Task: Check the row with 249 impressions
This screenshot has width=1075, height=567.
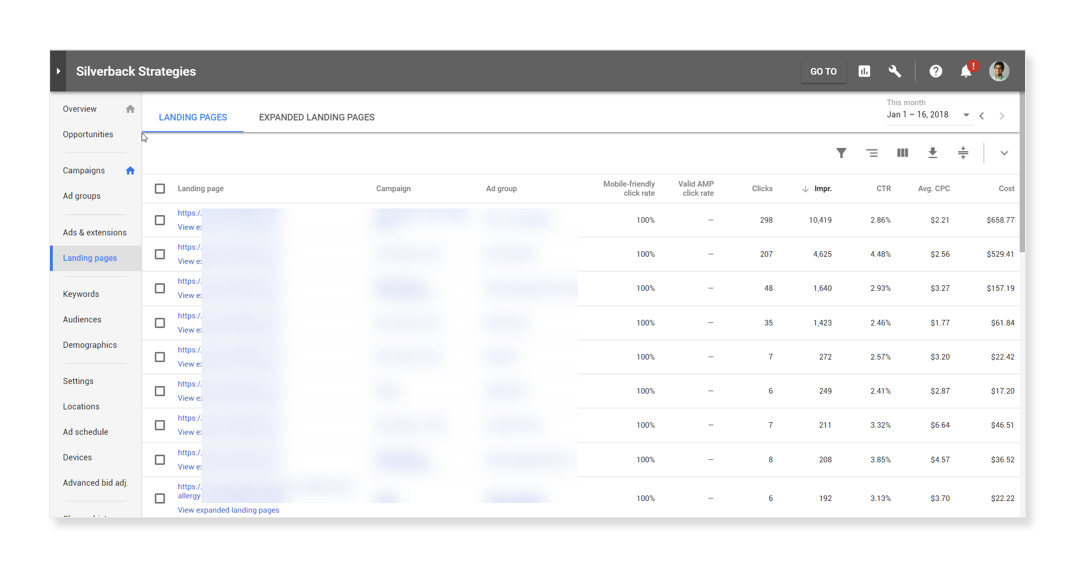Action: click(160, 391)
